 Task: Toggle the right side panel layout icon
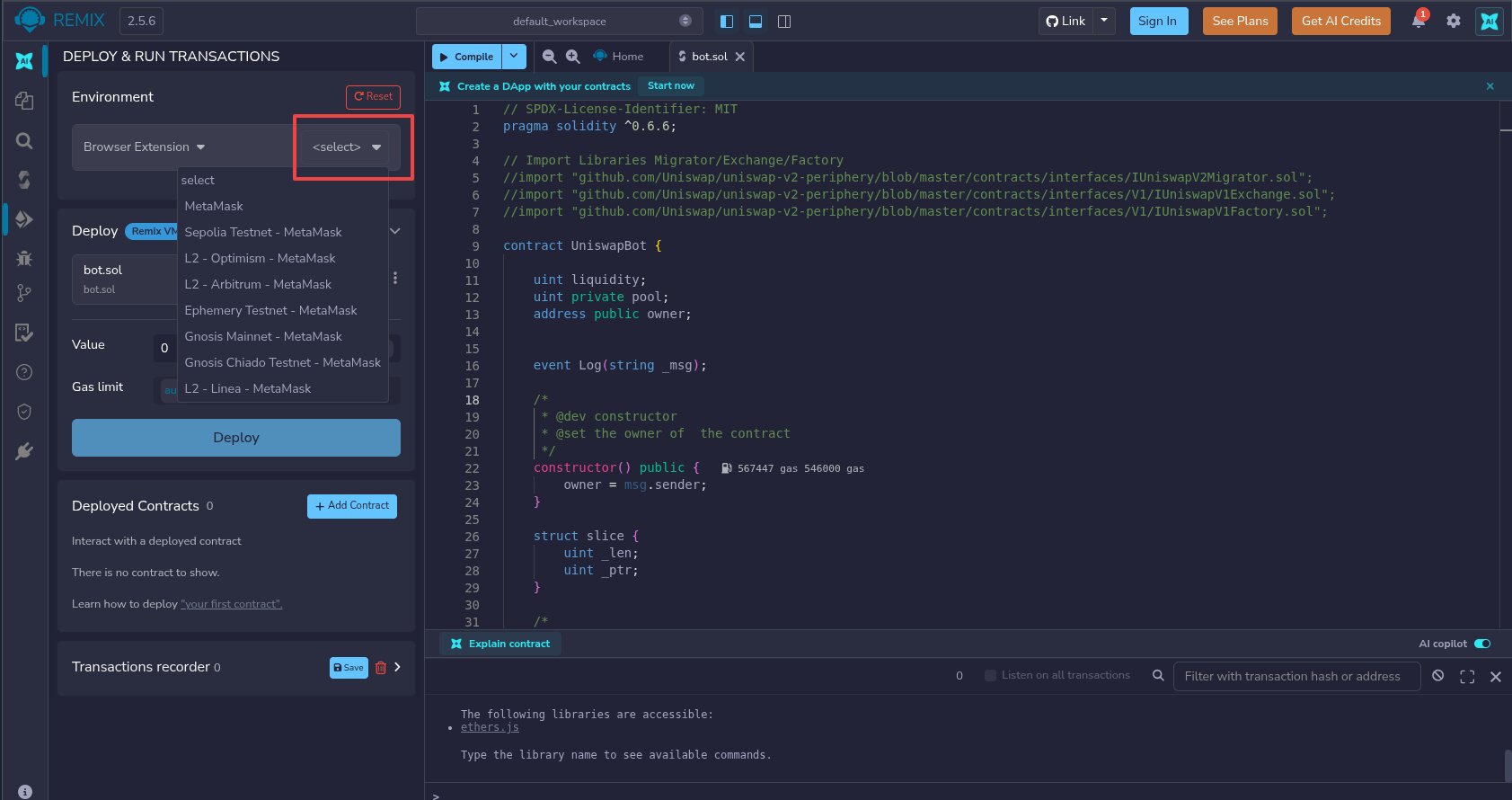click(x=784, y=22)
